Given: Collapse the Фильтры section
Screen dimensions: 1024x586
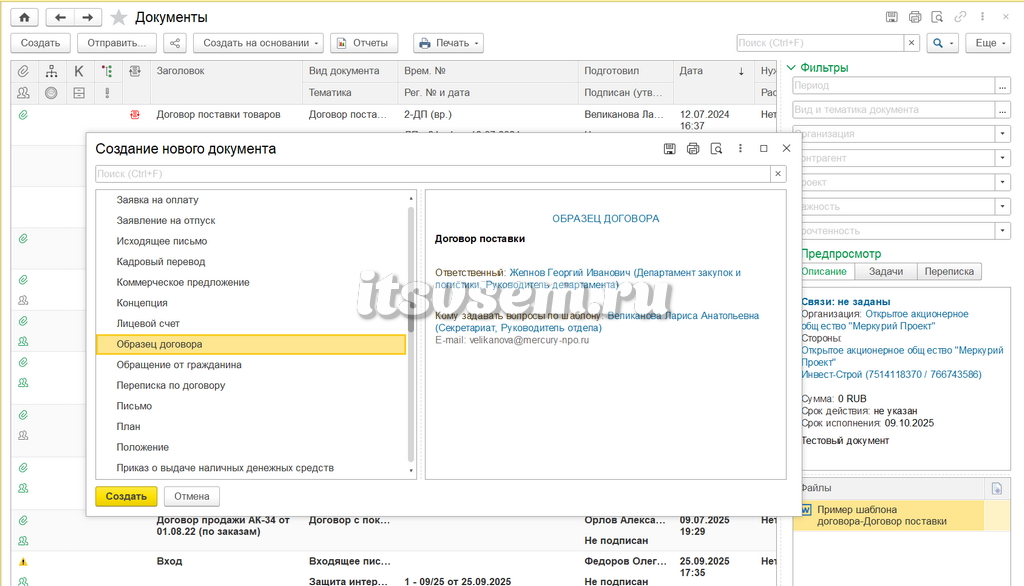Looking at the screenshot, I should pyautogui.click(x=792, y=68).
